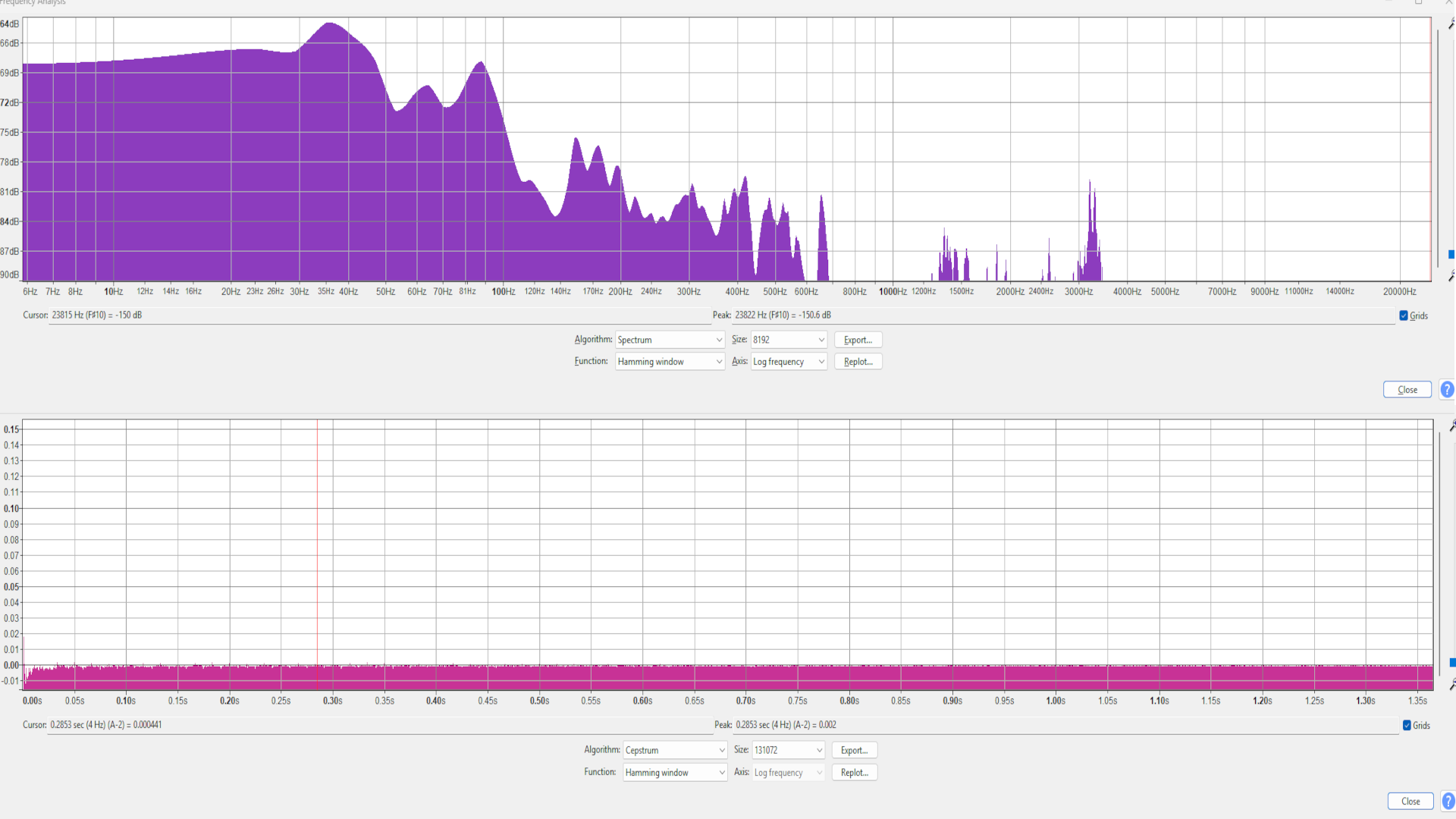Click Export button in lower cepstrum window

[854, 750]
